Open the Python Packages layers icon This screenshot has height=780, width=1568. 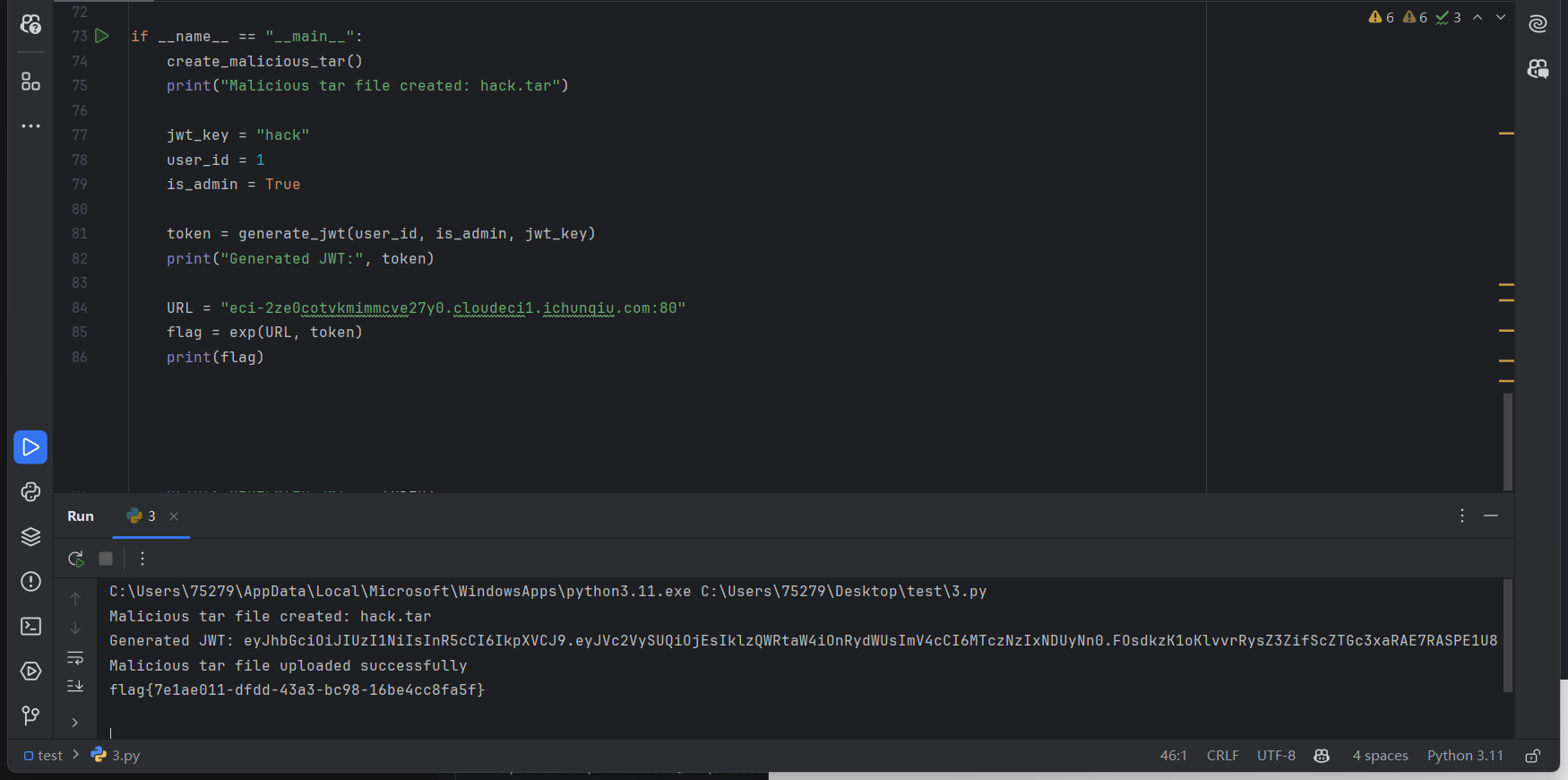pos(30,536)
